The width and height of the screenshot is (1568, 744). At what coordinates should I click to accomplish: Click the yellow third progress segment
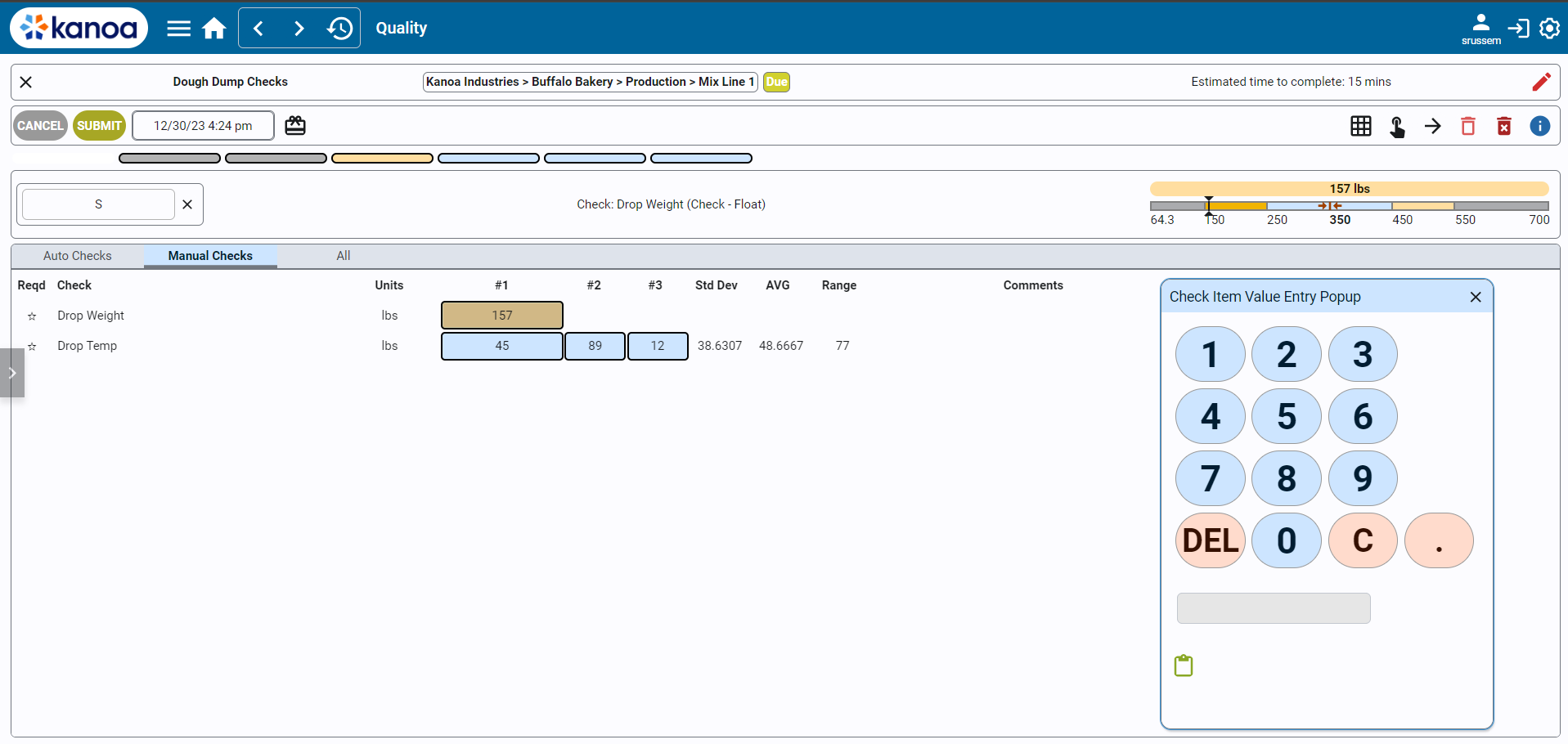(382, 159)
